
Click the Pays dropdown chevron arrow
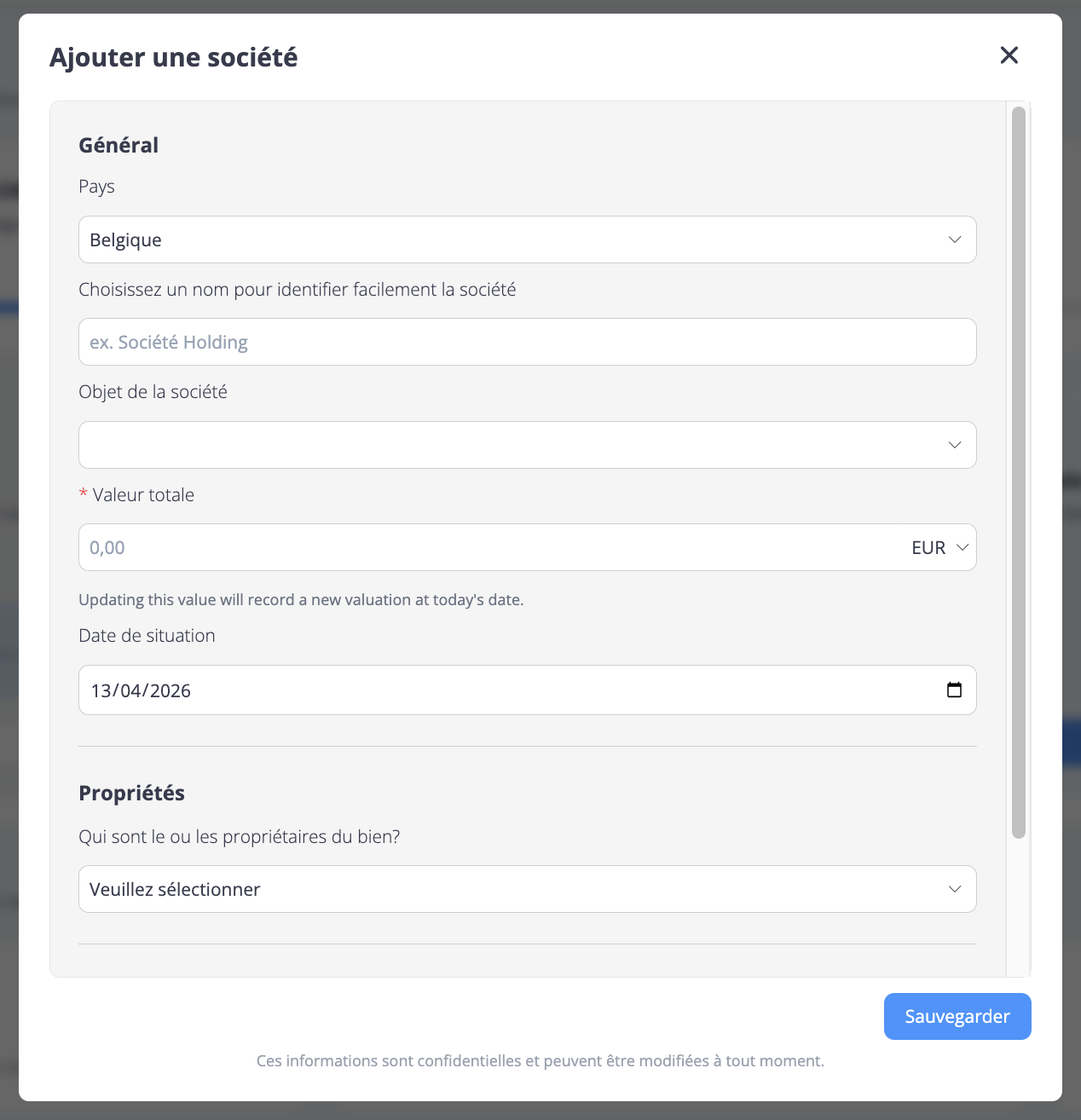955,240
